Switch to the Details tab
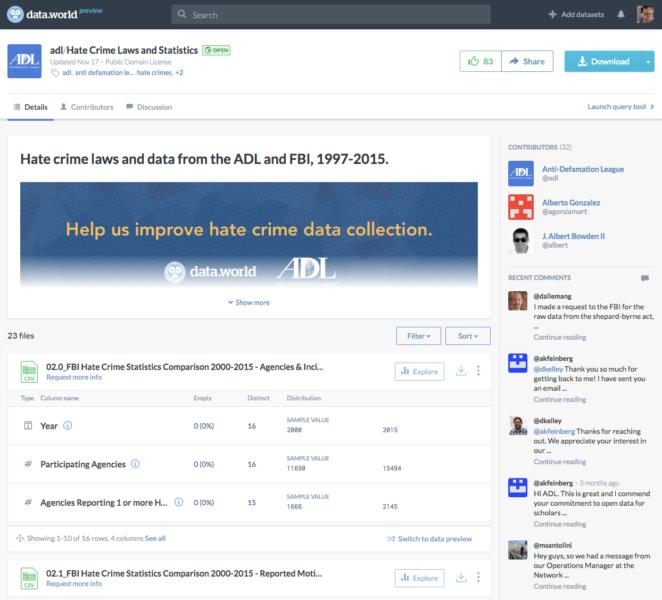Image resolution: width=662 pixels, height=600 pixels. click(x=30, y=107)
